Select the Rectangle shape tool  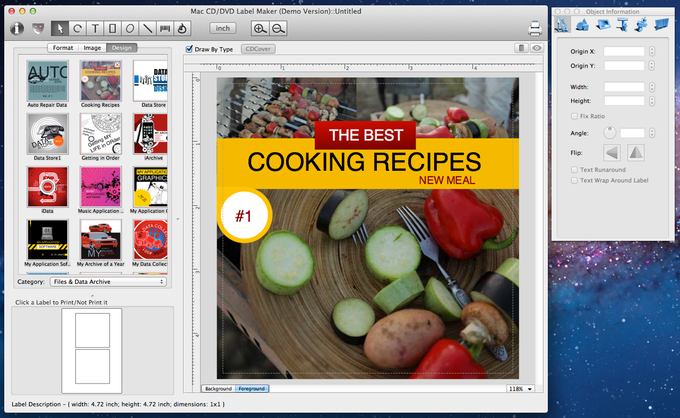pos(112,29)
